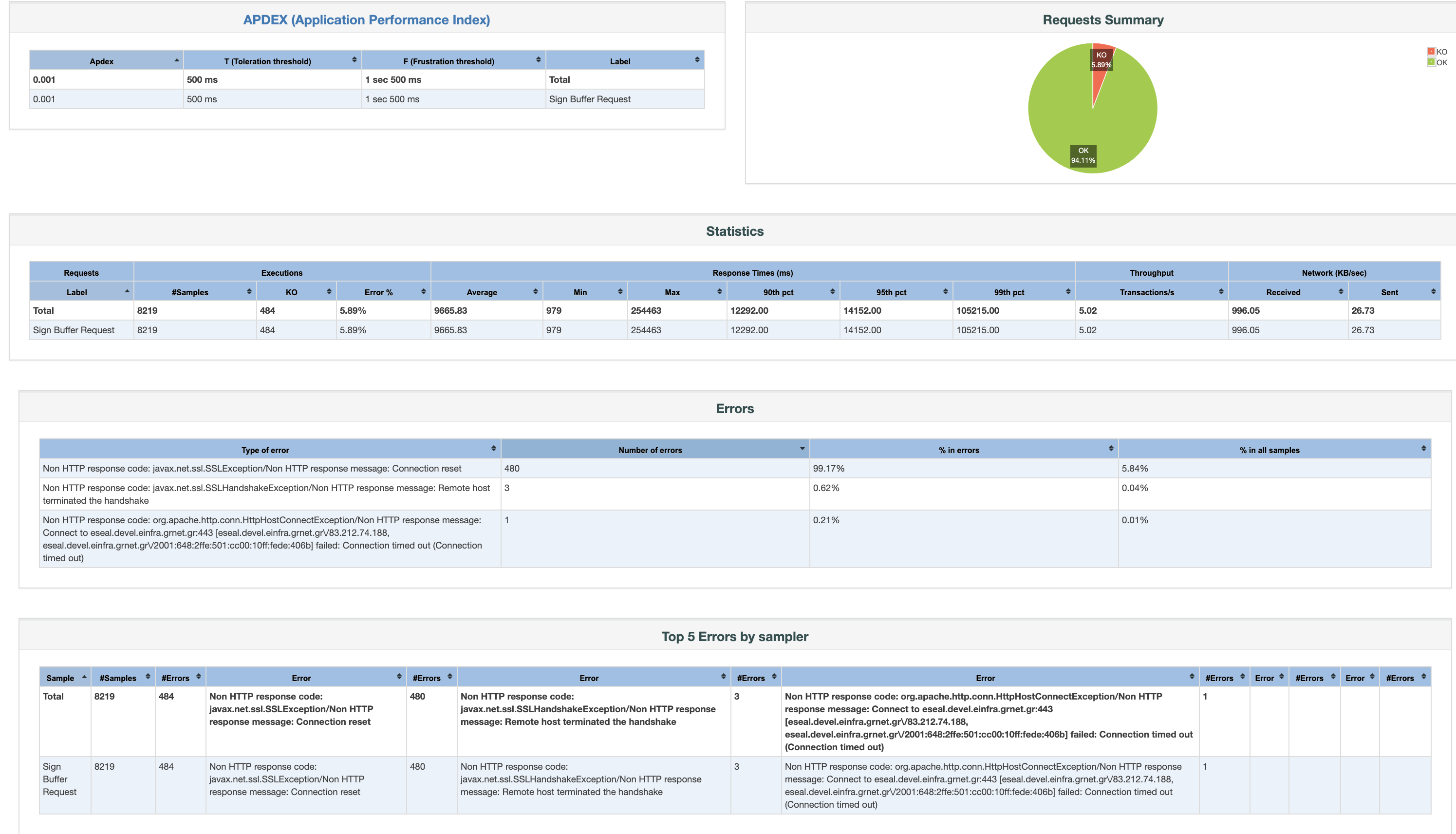The height and width of the screenshot is (834, 1456).
Task: Sort Statistics by Sent column arrow
Action: pos(1433,291)
